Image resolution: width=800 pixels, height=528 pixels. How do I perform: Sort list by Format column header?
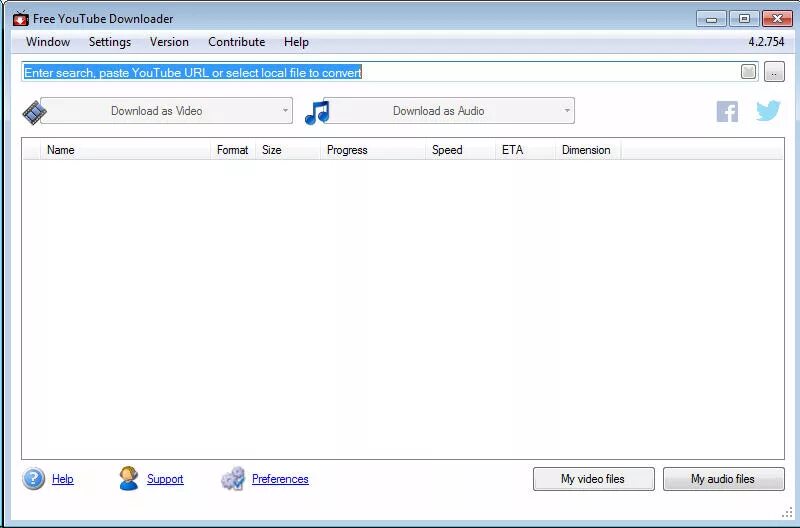click(x=233, y=150)
